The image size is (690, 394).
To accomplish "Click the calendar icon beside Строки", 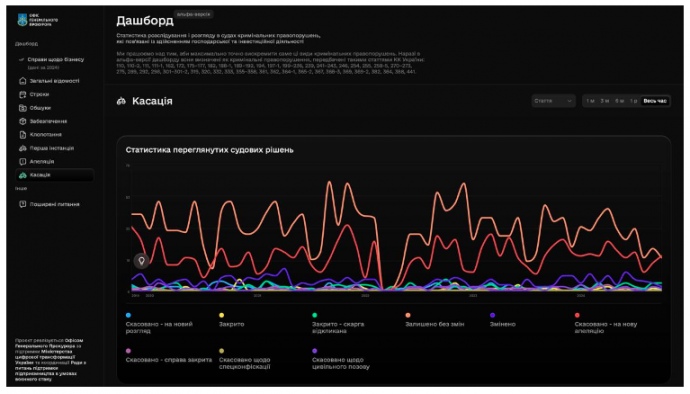I will click(23, 95).
